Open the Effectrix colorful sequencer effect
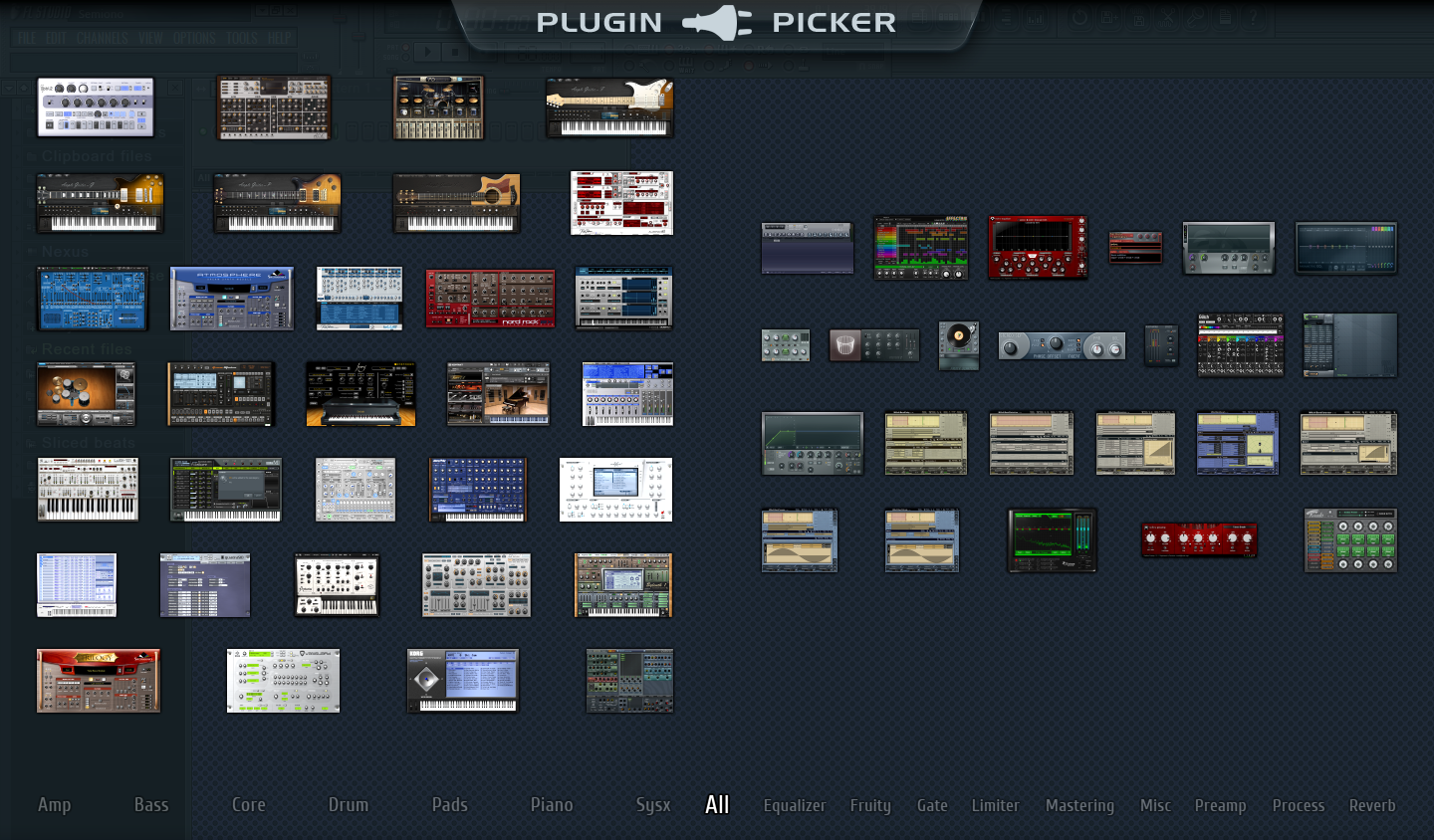Image resolution: width=1434 pixels, height=840 pixels. click(920, 247)
